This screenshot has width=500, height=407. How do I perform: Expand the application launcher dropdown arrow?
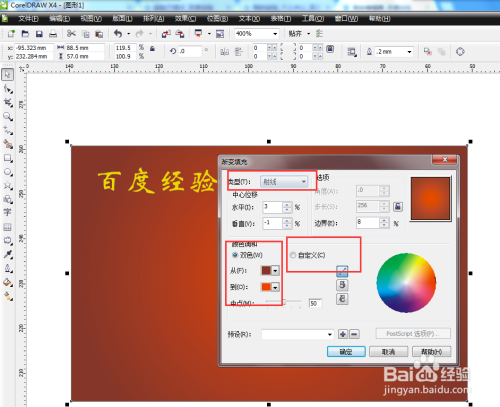point(209,34)
